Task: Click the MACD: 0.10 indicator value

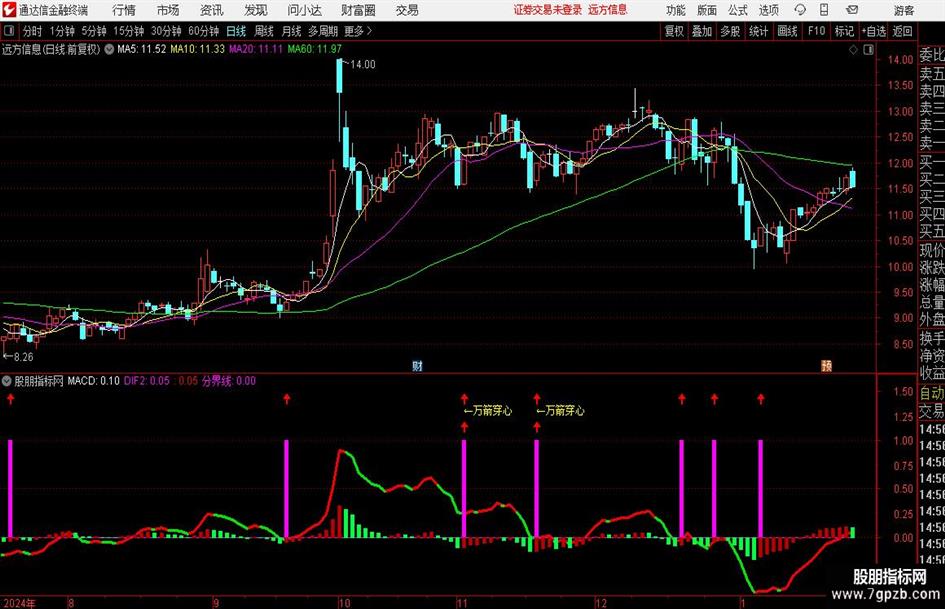Action: pos(93,381)
